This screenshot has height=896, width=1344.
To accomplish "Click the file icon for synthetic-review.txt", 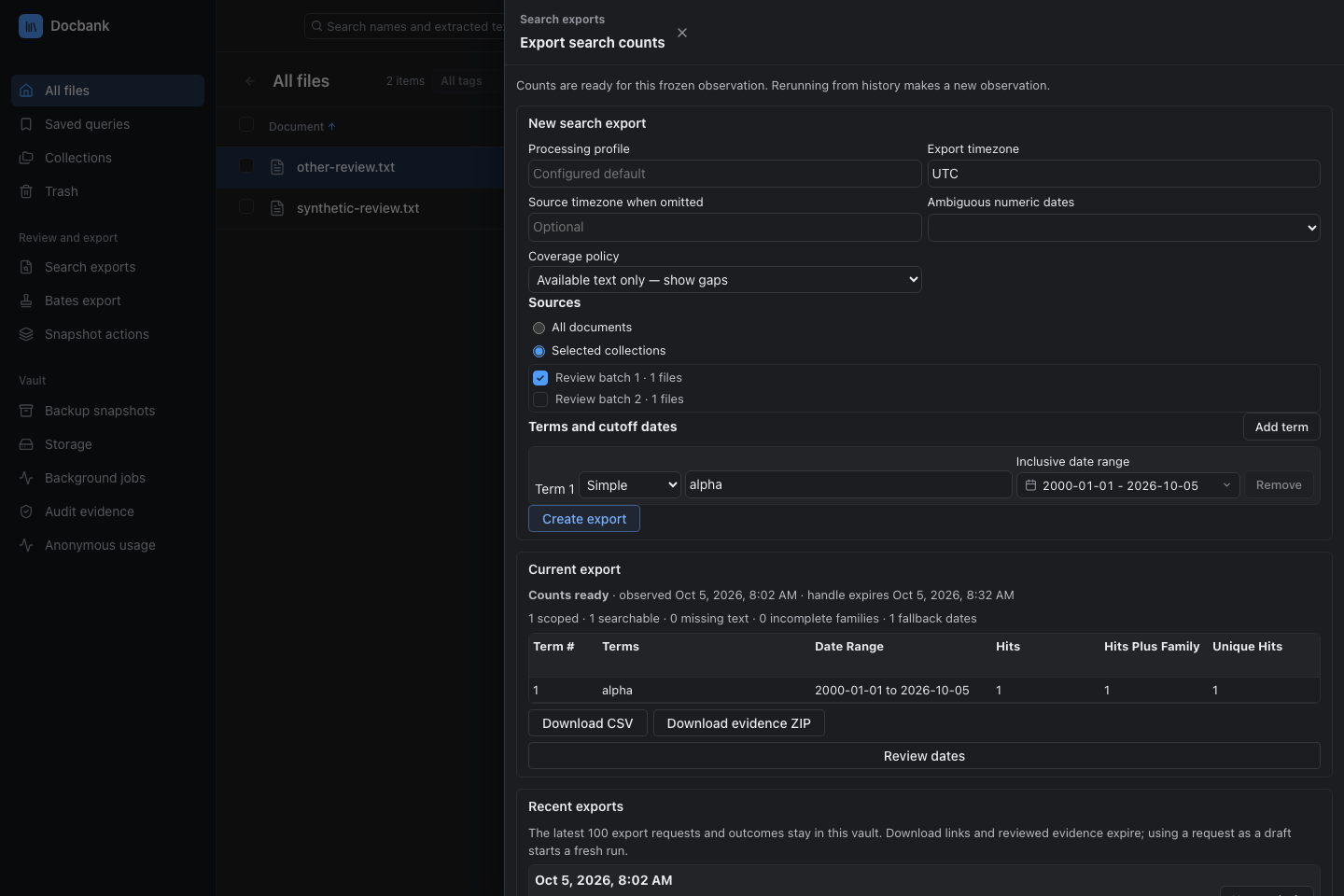I will point(277,208).
